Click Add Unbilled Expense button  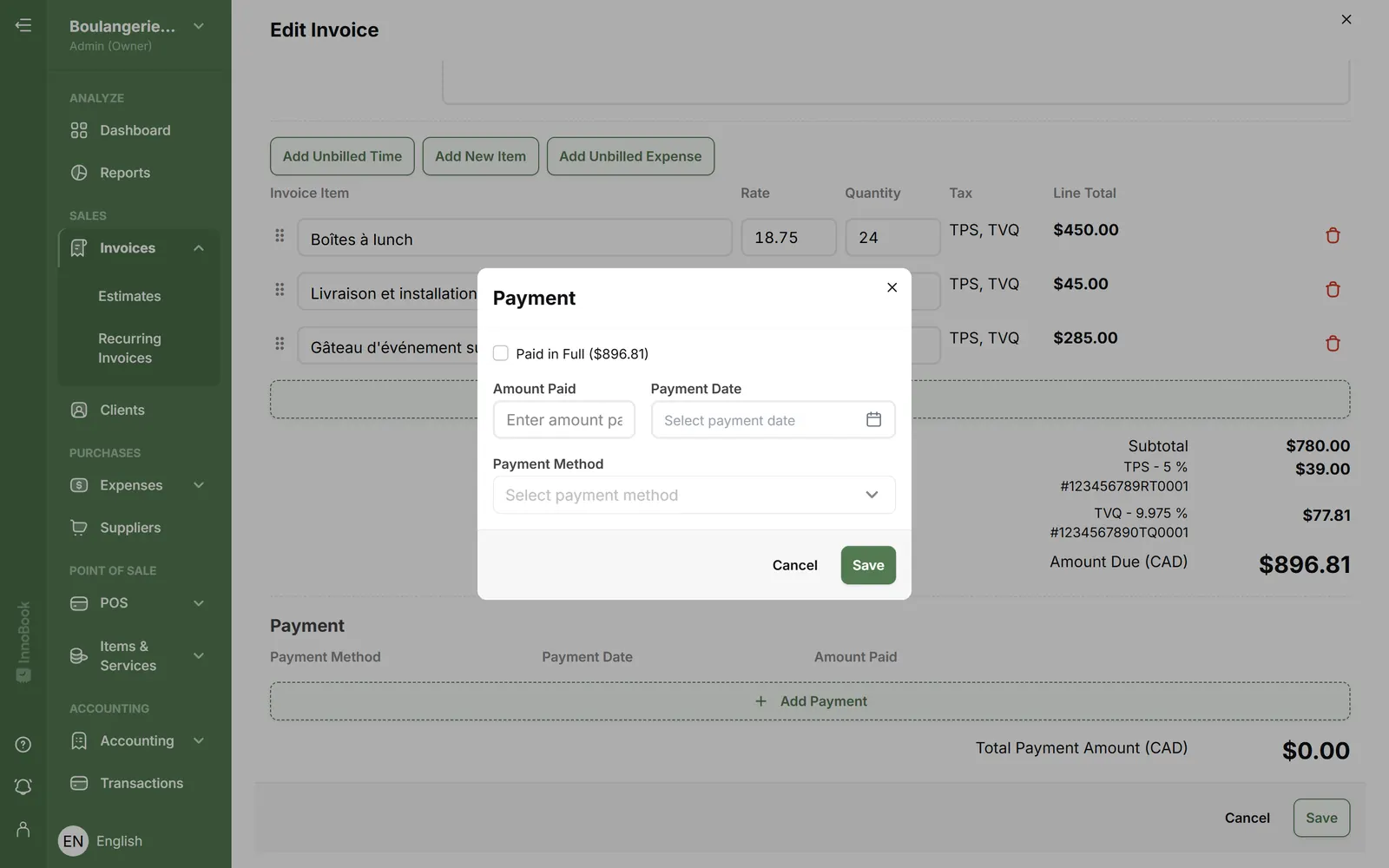[630, 156]
